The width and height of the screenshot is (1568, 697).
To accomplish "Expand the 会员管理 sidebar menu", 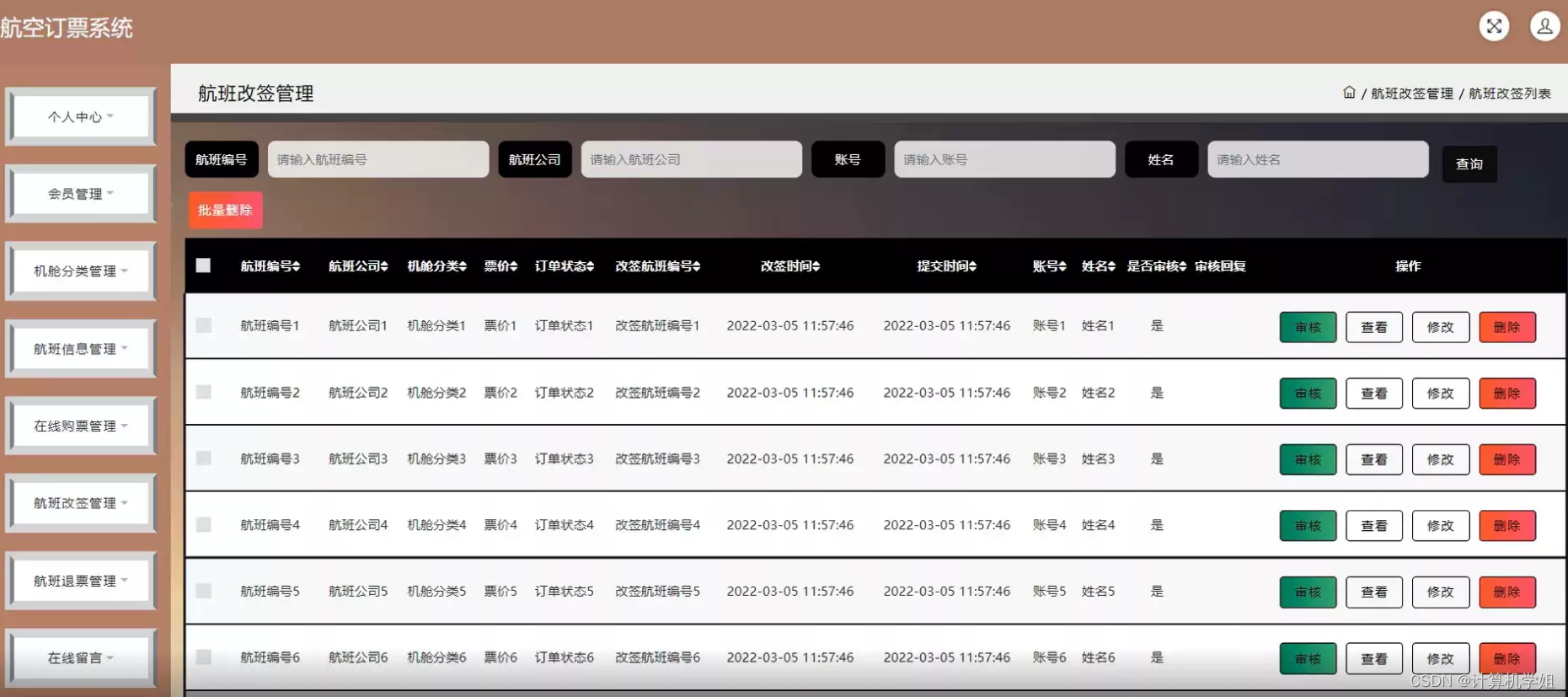I will coord(81,194).
